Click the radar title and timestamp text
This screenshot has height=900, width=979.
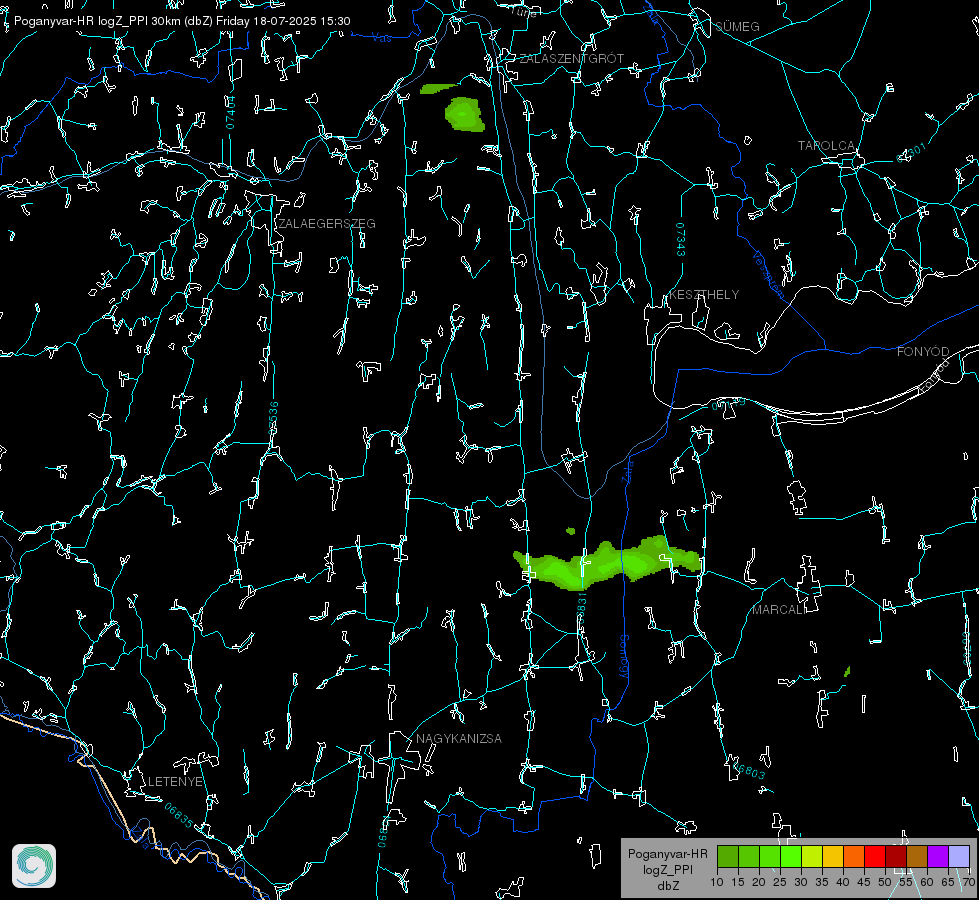(182, 21)
